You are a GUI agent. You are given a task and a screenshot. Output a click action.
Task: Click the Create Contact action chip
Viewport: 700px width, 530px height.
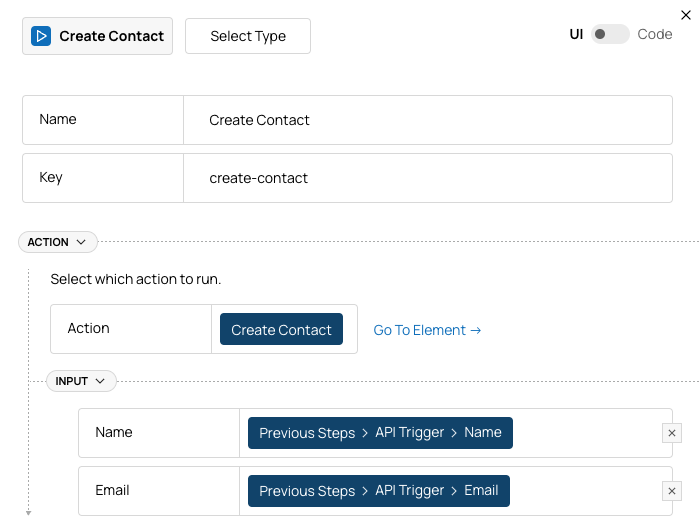point(281,330)
